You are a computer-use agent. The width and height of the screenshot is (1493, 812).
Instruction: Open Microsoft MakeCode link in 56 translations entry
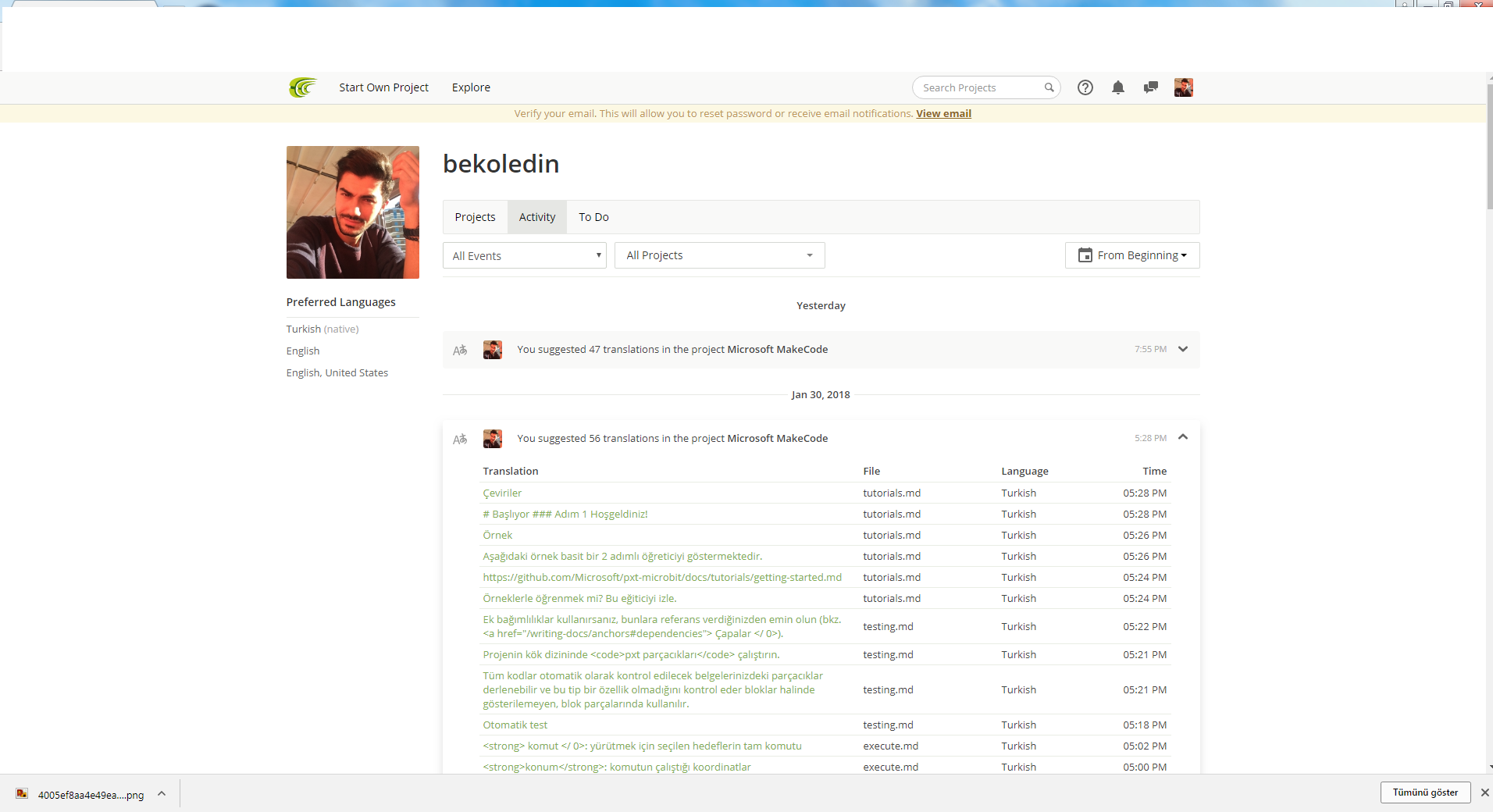777,438
